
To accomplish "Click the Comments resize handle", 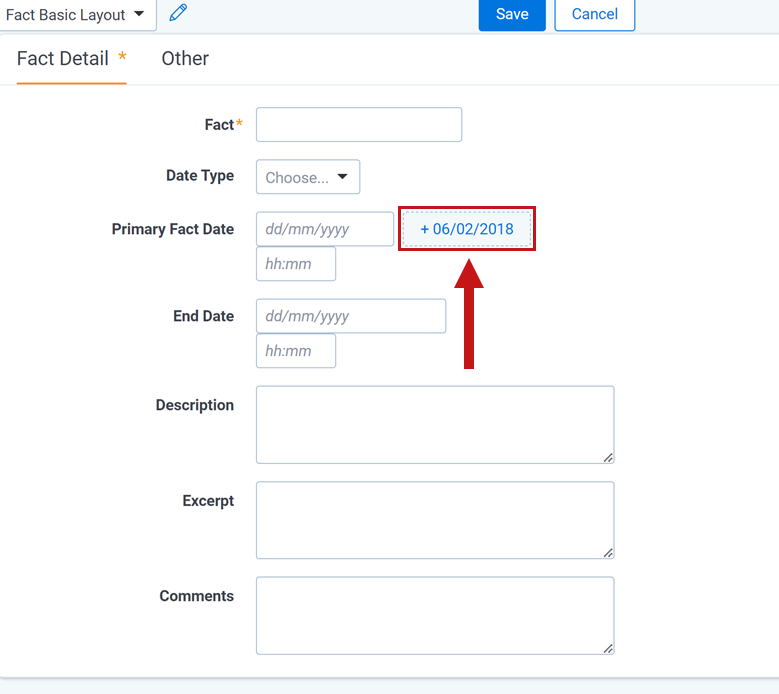I will click(x=608, y=648).
